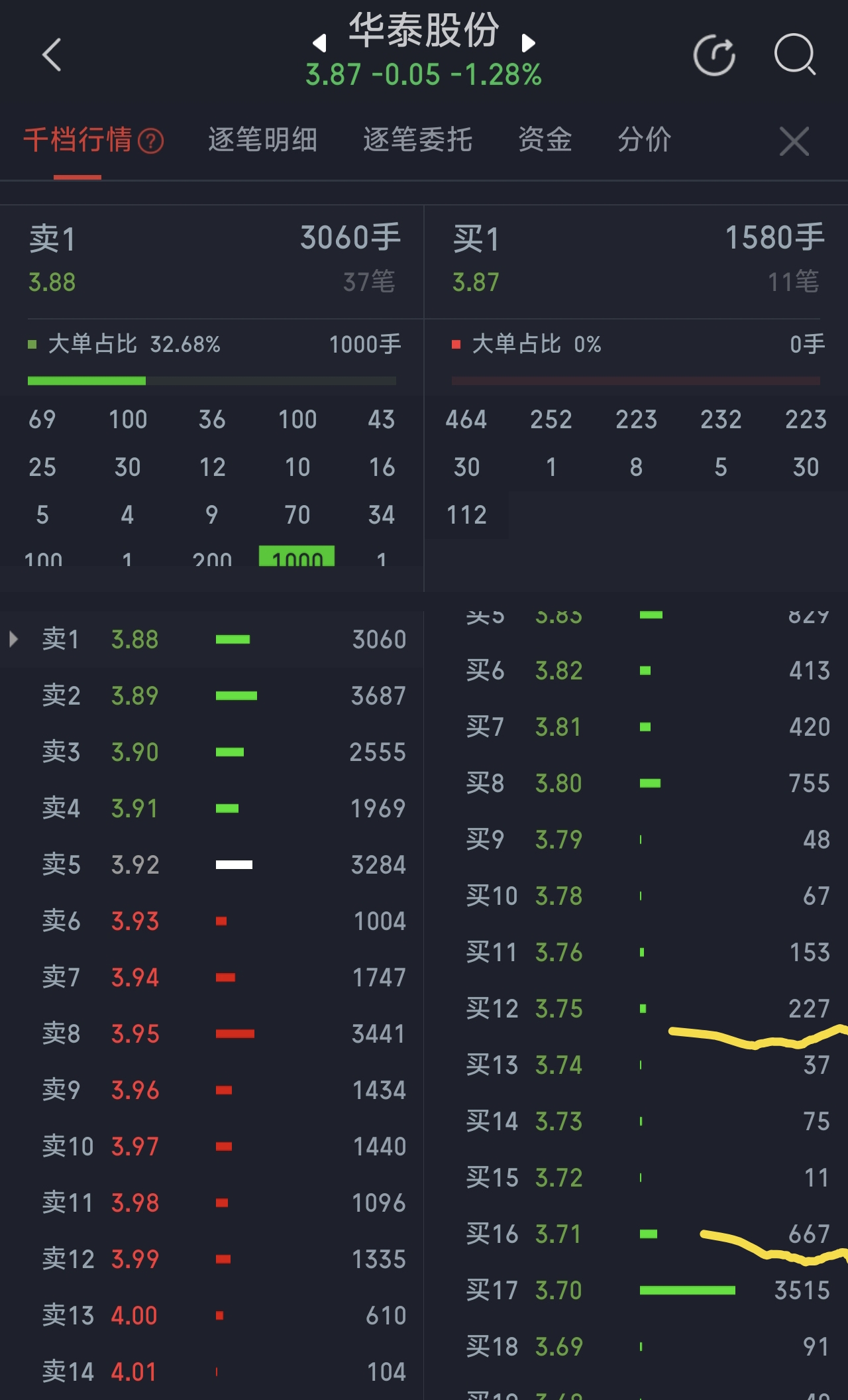The height and width of the screenshot is (1400, 848).
Task: Expand the 卖1 row disclosure triangle
Action: [13, 639]
